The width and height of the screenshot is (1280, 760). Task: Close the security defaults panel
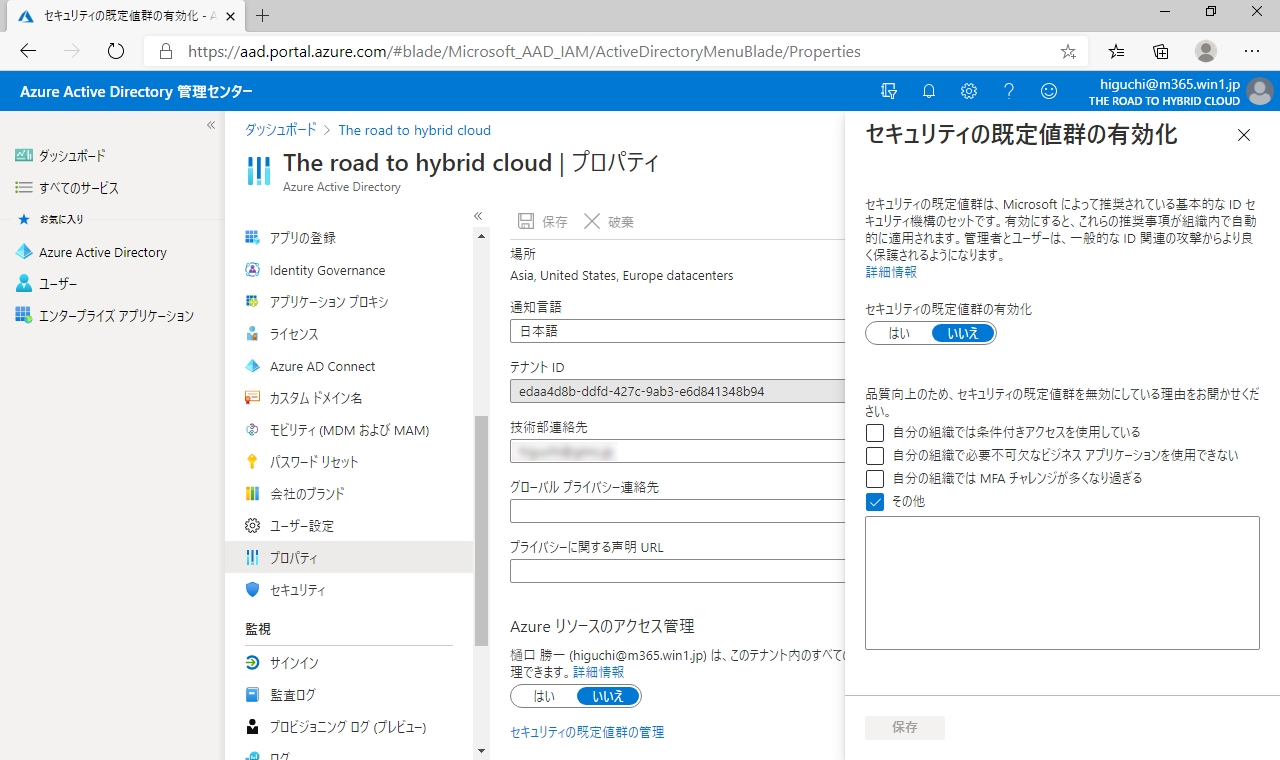coord(1244,135)
